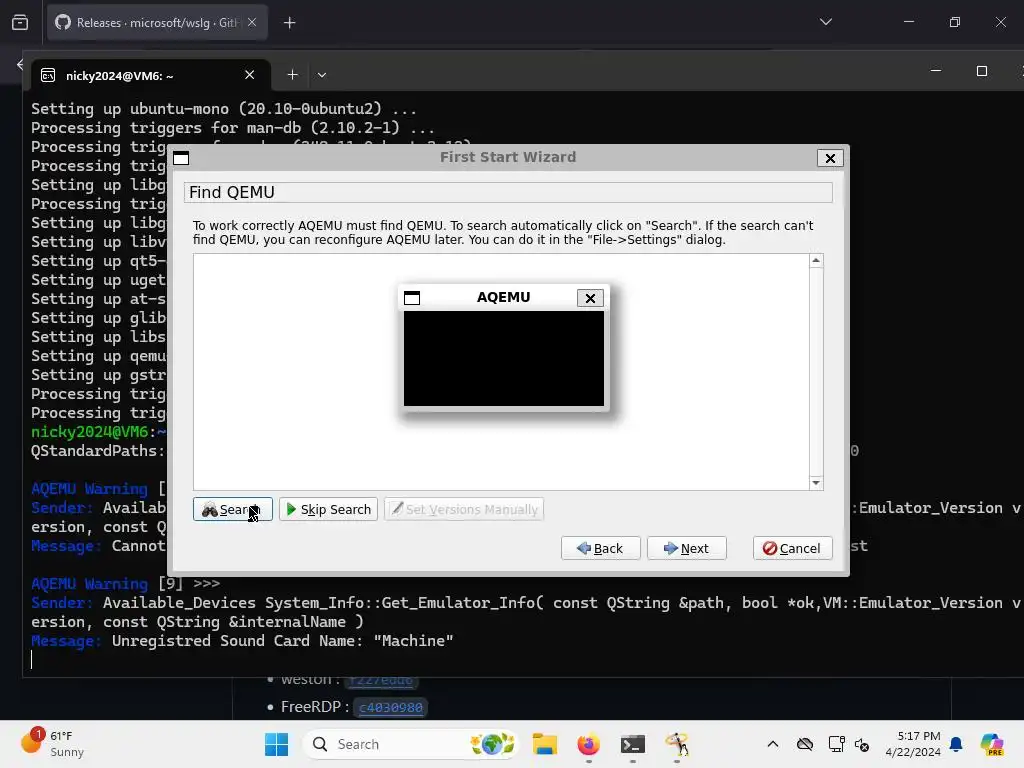Show hidden system tray icons
This screenshot has width=1024, height=768.
[x=773, y=744]
